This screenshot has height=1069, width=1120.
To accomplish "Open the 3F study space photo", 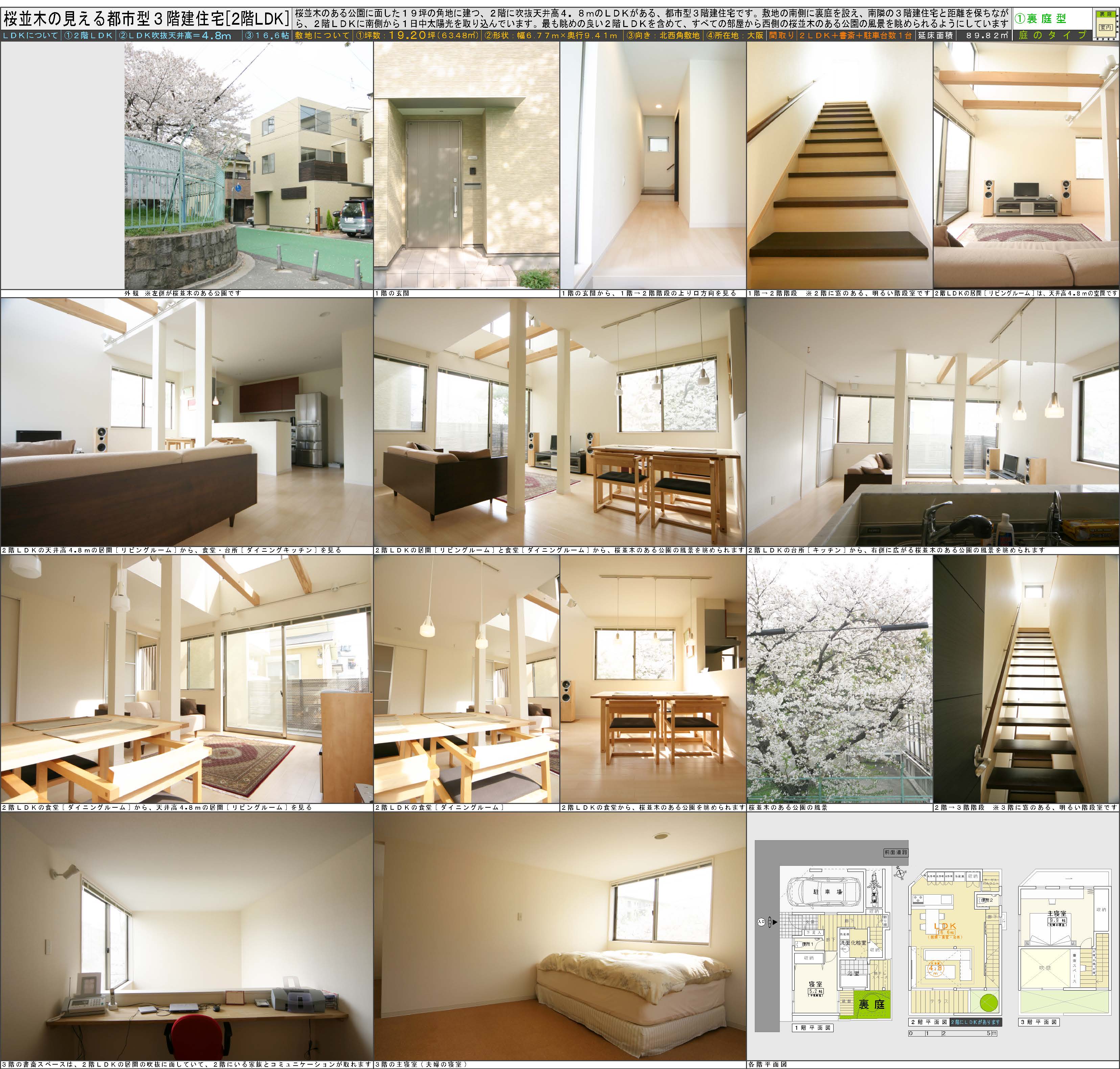I will (186, 936).
